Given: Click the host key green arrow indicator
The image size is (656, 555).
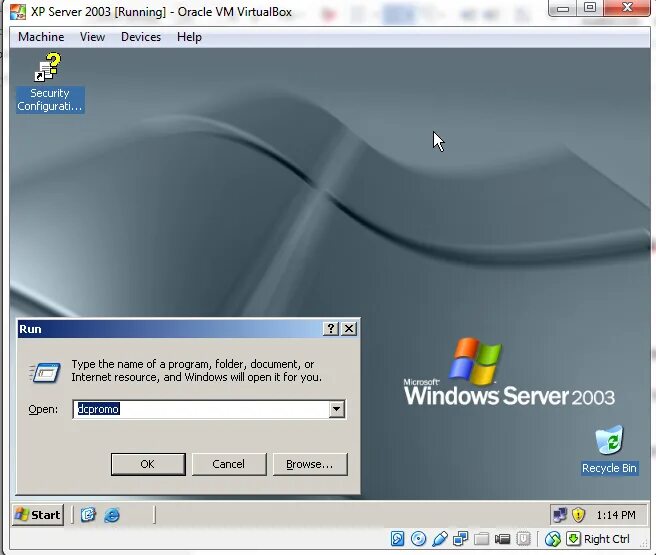Looking at the screenshot, I should tap(573, 539).
